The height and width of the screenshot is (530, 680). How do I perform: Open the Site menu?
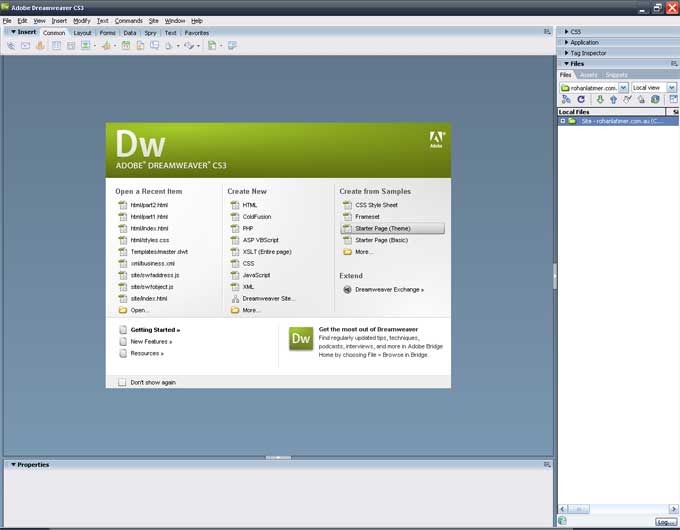[154, 21]
